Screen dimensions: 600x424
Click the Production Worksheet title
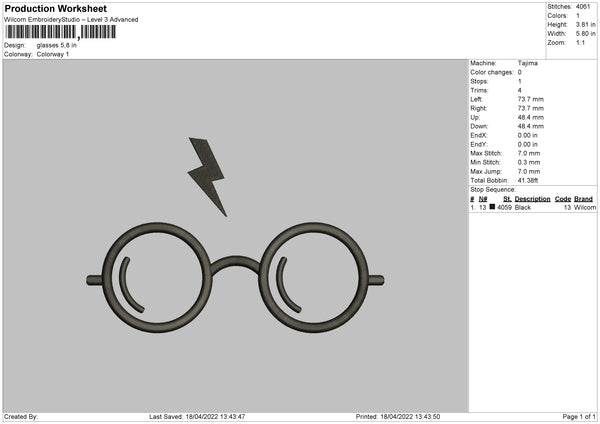(55, 9)
